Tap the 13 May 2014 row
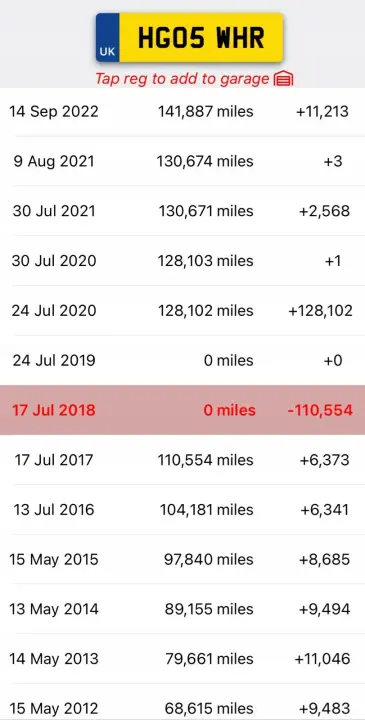Screen dimensions: 365x720 coord(182,609)
